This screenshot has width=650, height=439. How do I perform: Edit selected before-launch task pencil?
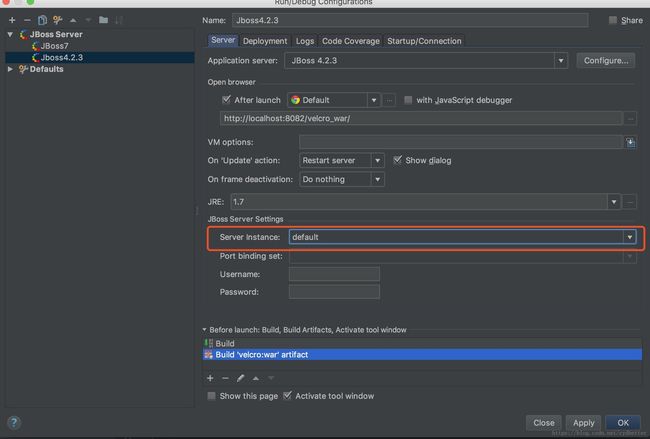click(240, 378)
